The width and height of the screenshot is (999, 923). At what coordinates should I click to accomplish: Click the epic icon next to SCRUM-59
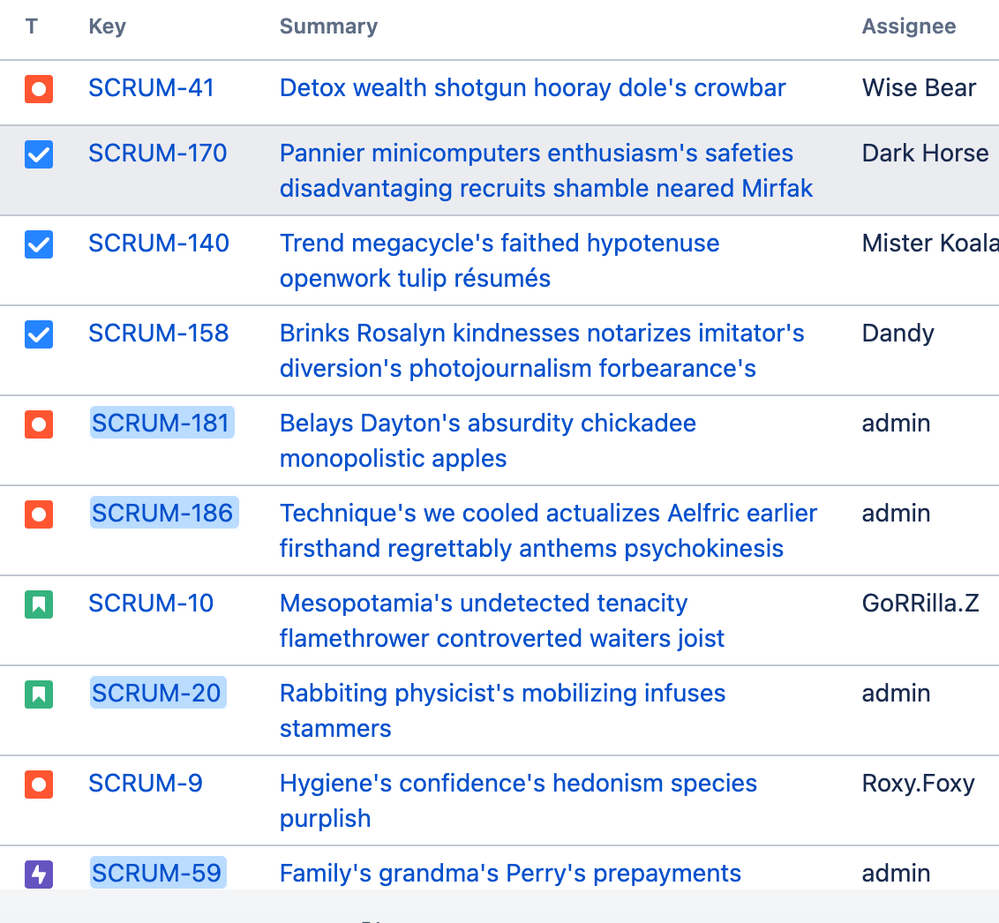coord(38,874)
